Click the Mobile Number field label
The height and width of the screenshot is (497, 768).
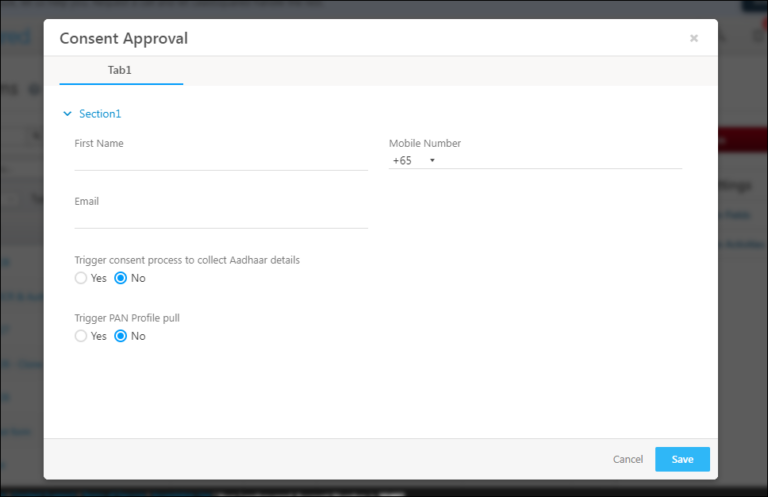point(425,143)
